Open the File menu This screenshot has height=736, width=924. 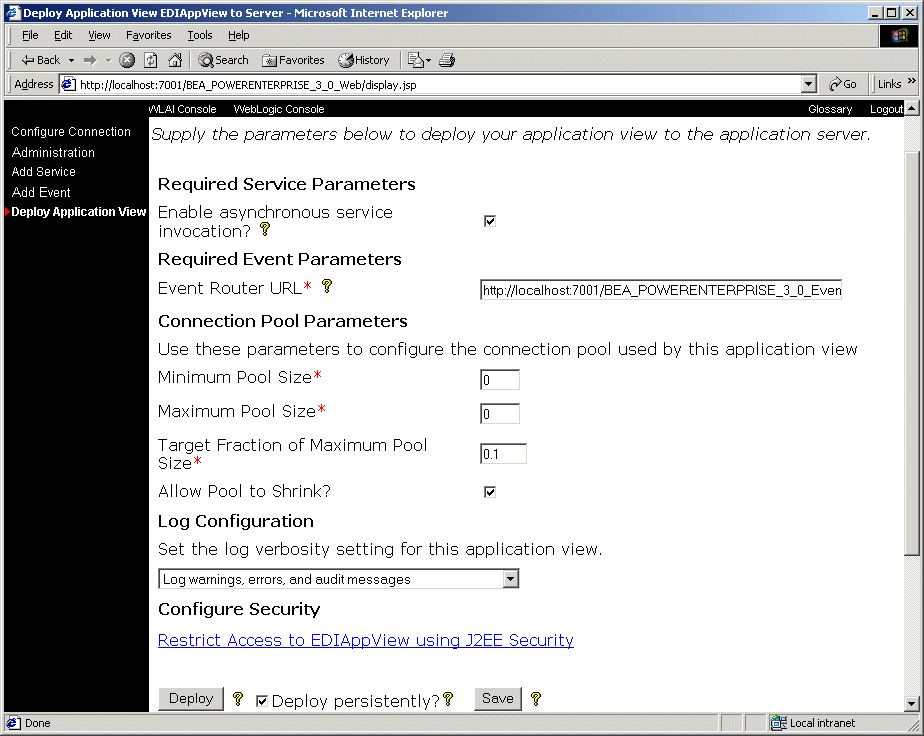(x=30, y=35)
